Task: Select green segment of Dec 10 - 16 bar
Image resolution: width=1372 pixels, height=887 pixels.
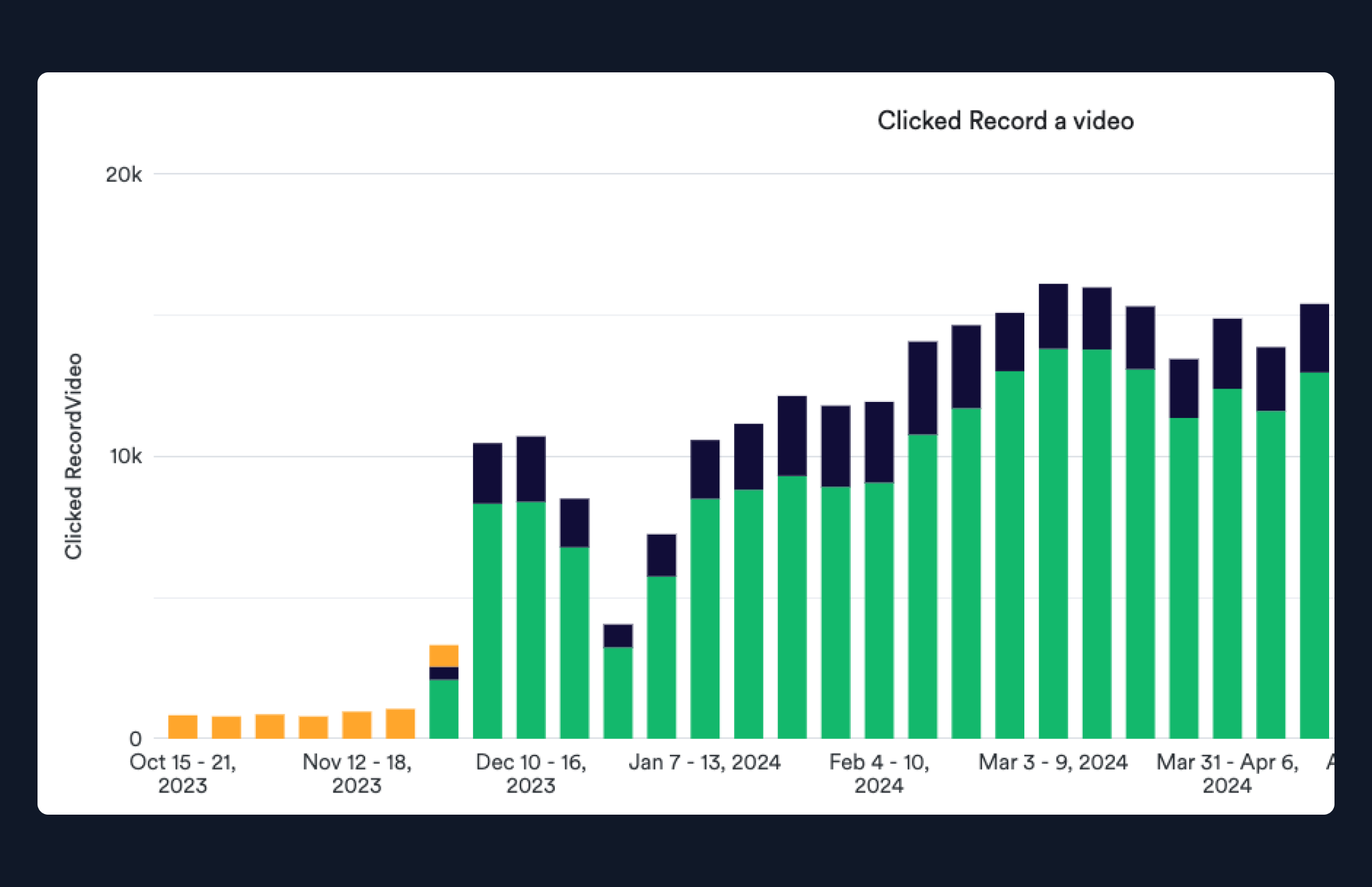Action: (531, 620)
